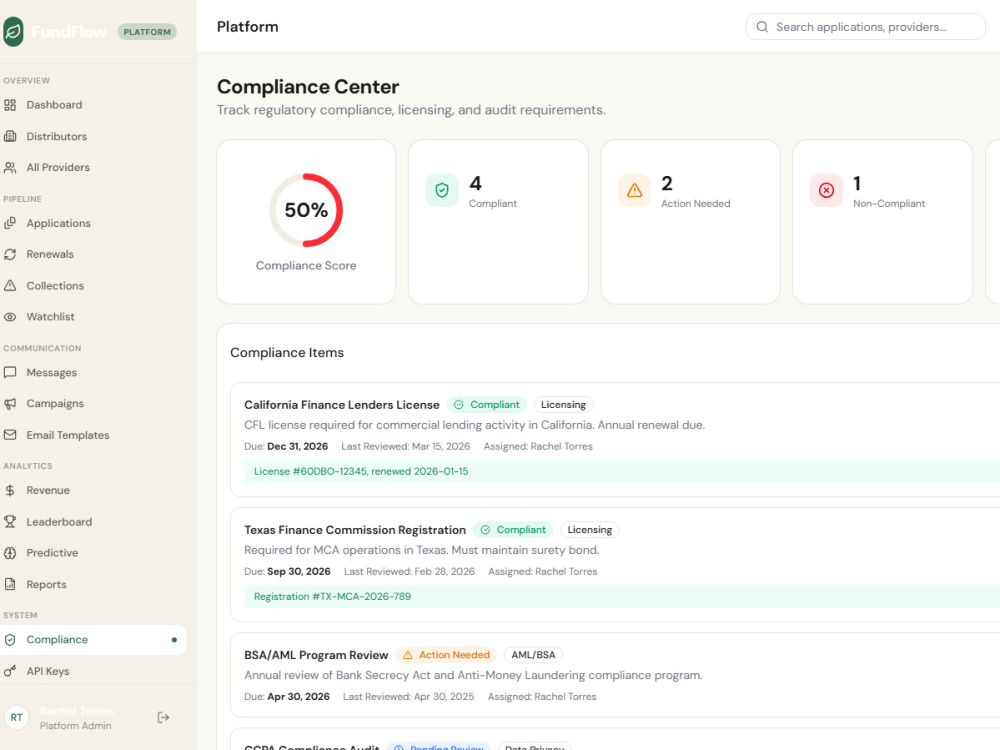Click the AML/BSA category tag
This screenshot has width=1000, height=750.
point(533,655)
